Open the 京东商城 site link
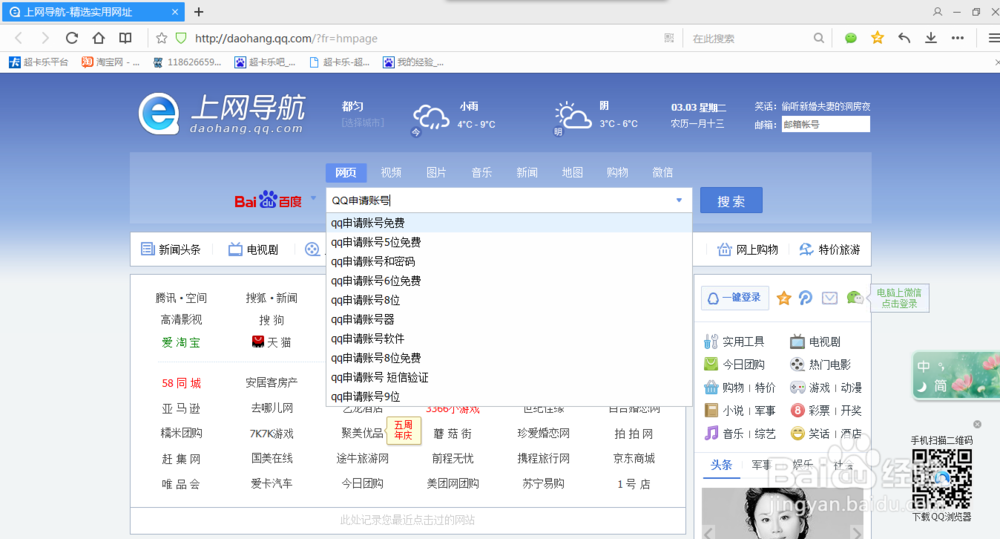1000x539 pixels. [x=634, y=458]
